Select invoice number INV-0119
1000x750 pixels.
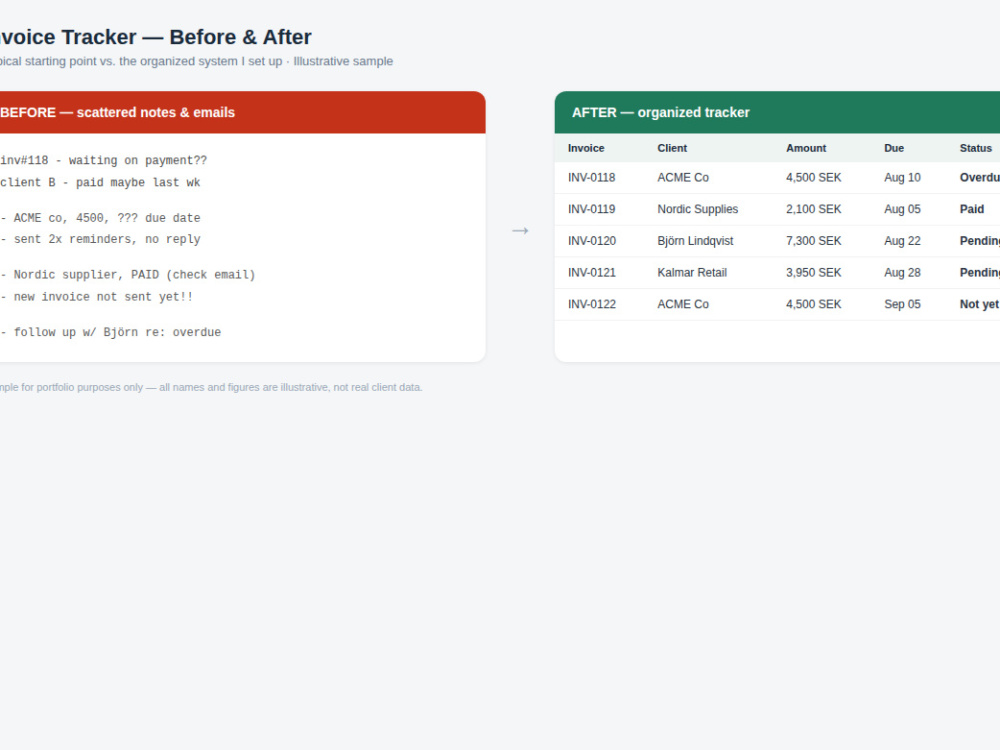[x=592, y=209]
